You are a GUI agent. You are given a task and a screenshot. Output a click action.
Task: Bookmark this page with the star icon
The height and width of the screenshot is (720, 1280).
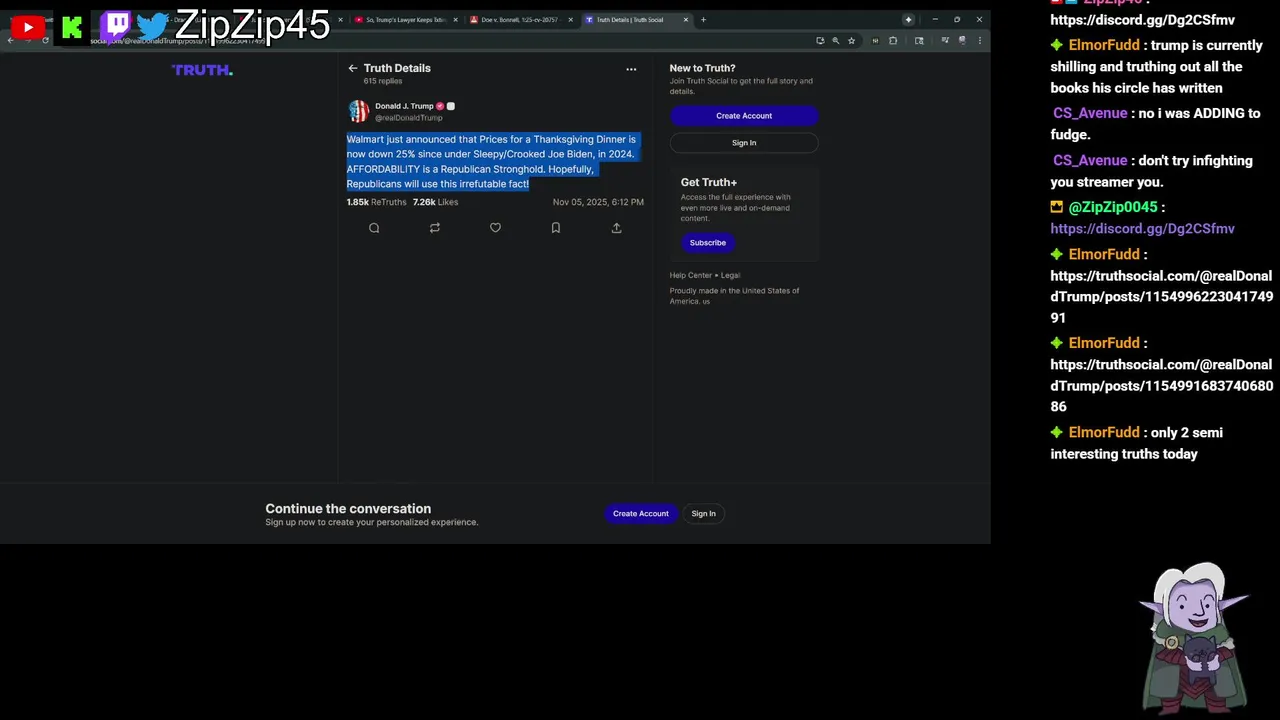click(851, 41)
